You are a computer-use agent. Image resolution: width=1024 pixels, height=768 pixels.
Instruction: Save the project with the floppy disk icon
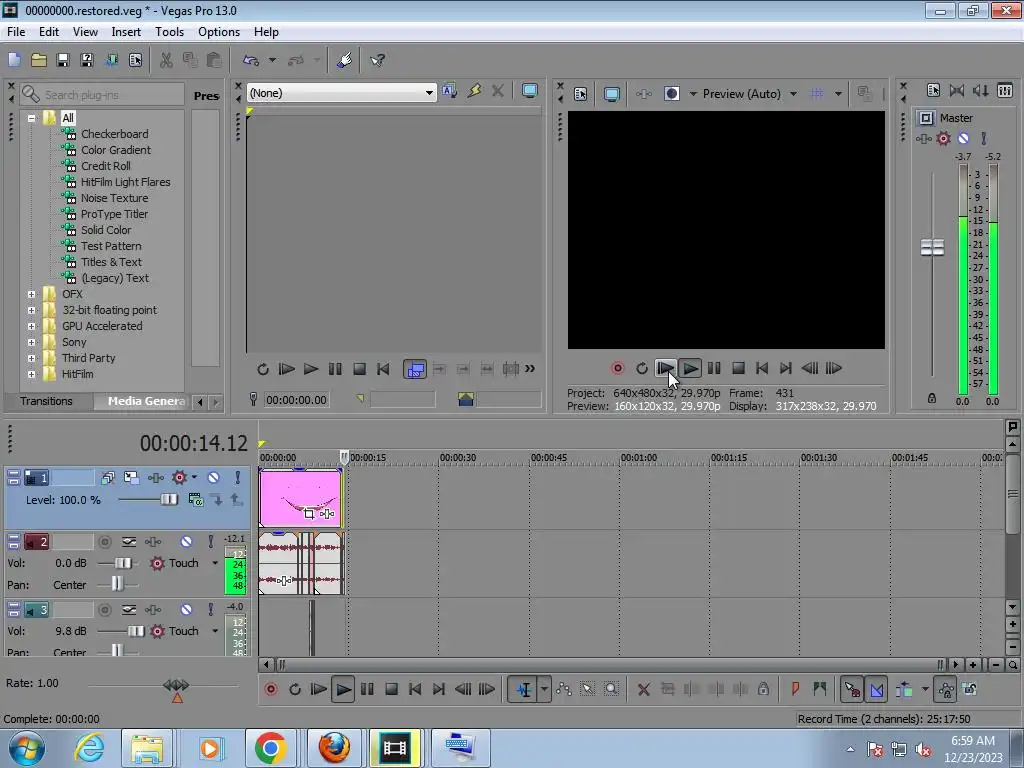coord(63,60)
